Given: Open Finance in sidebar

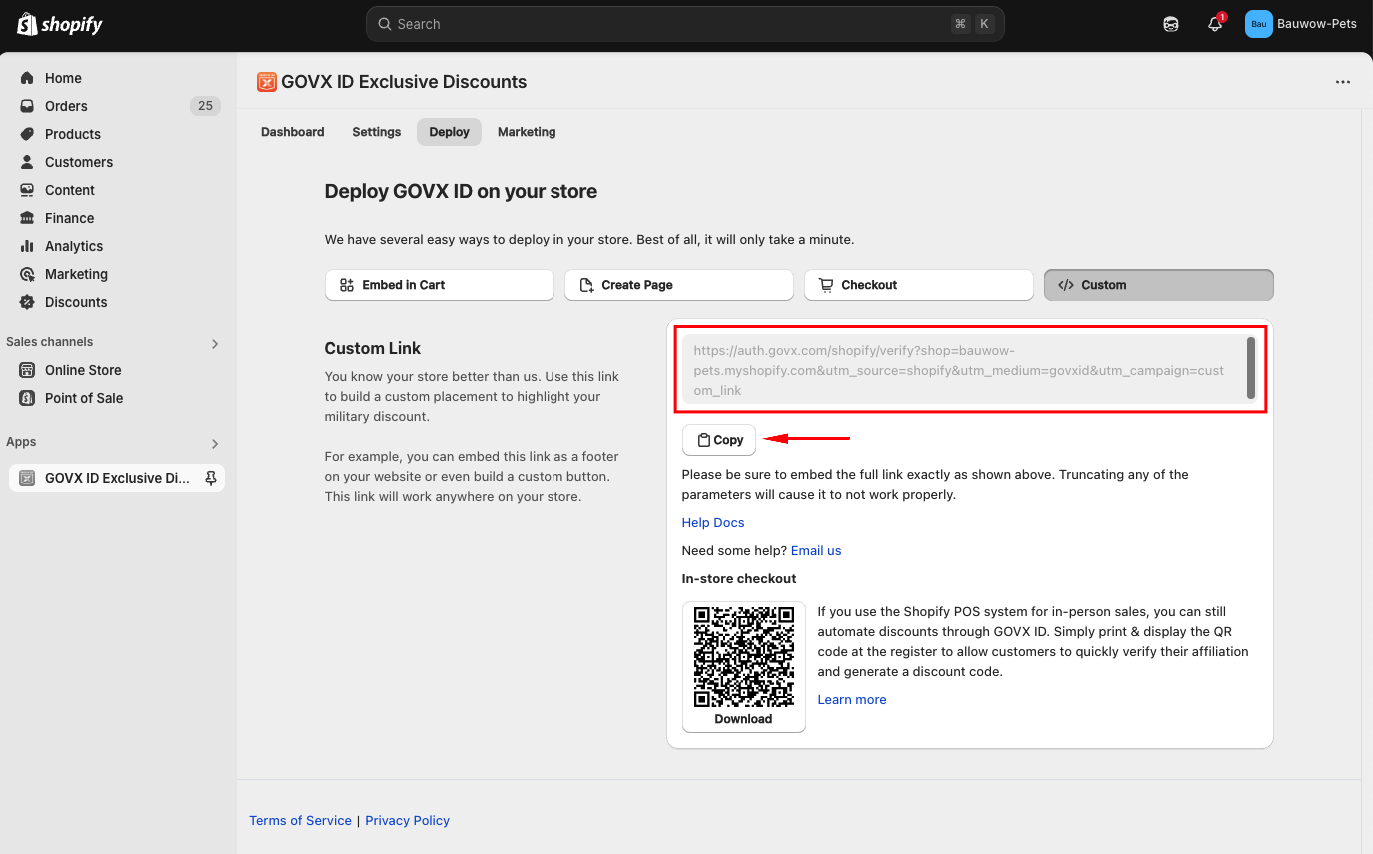Looking at the screenshot, I should (69, 218).
